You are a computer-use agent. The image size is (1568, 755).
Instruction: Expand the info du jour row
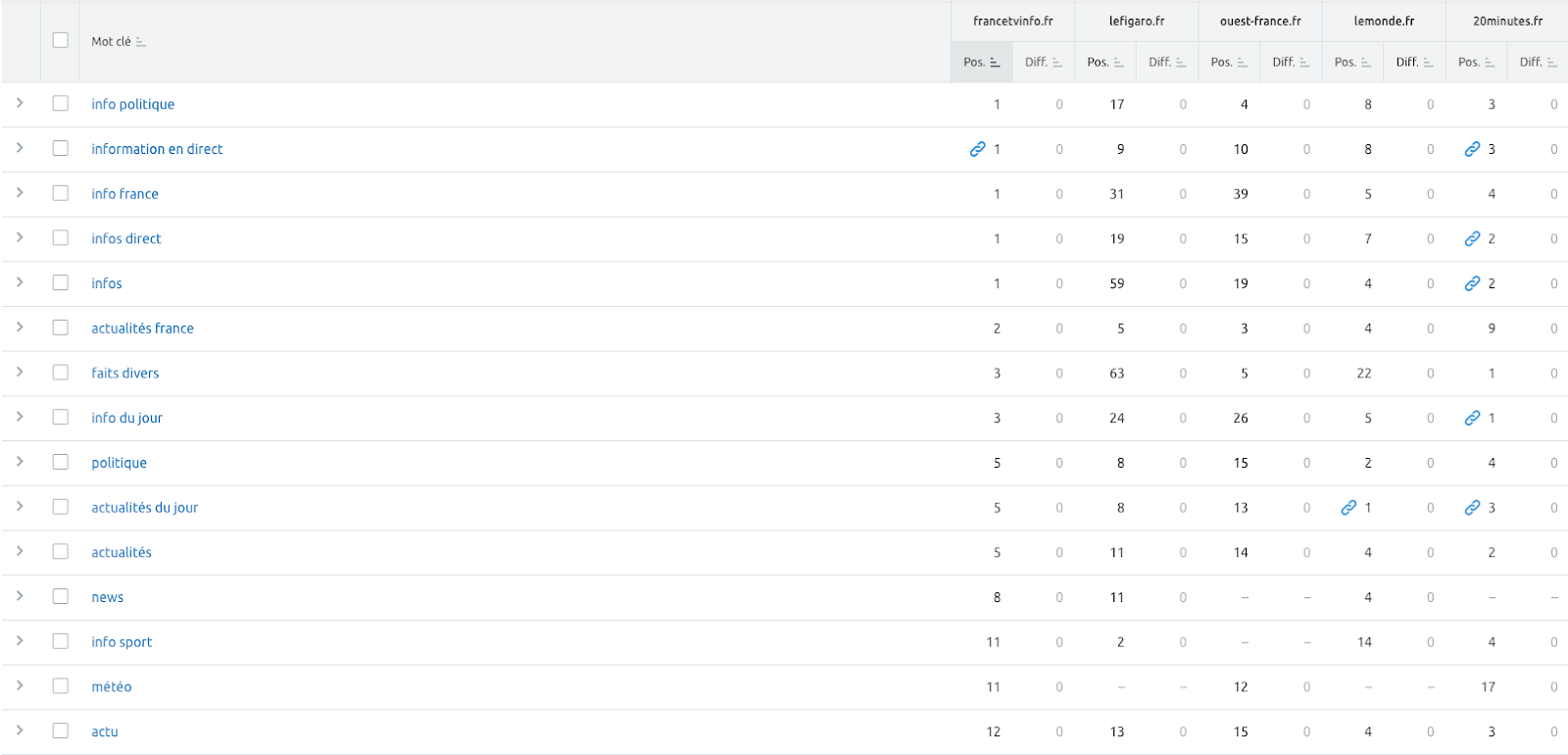(x=20, y=417)
